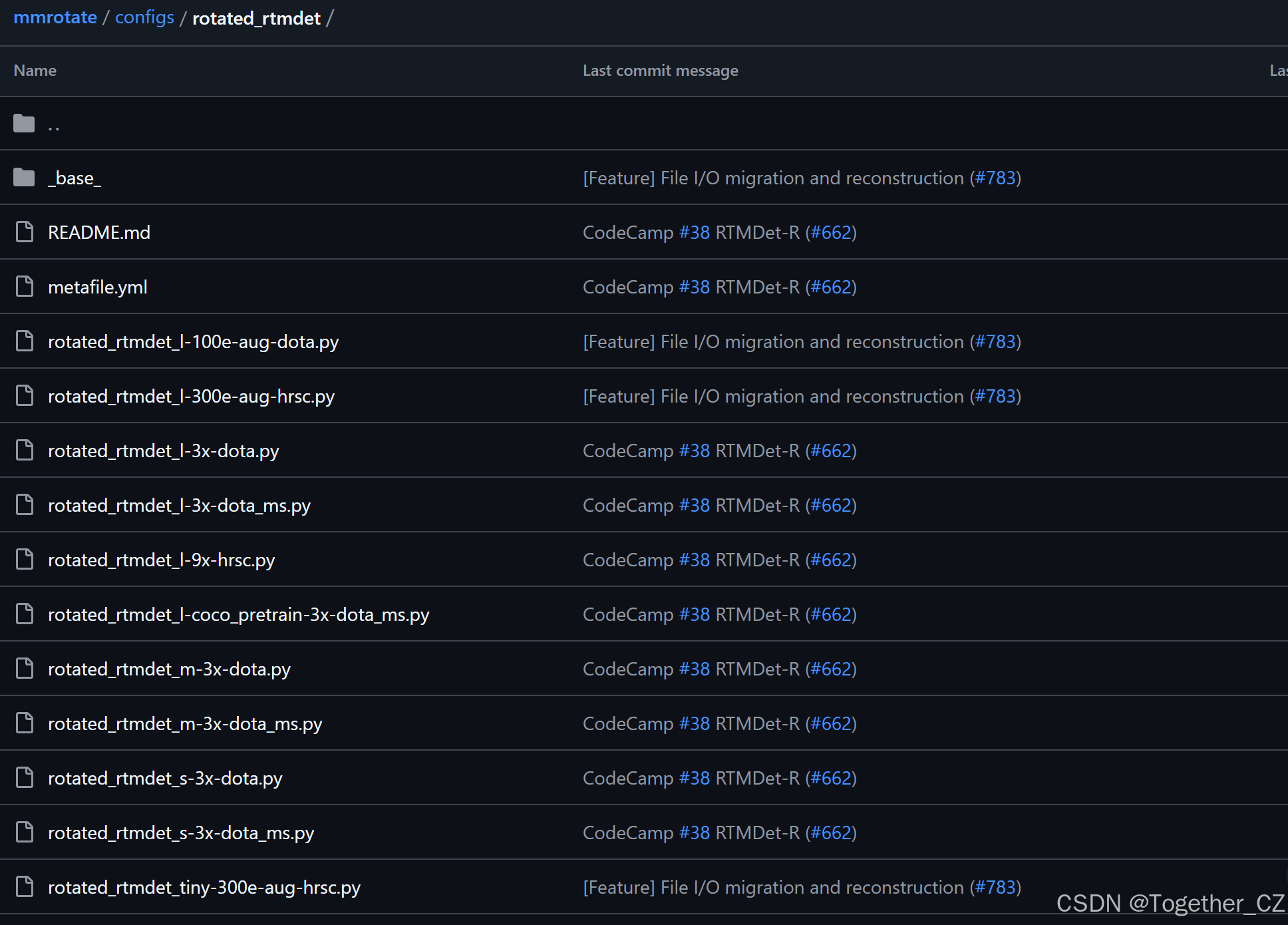
Task: Open the _base_ folder name
Action: coord(75,178)
